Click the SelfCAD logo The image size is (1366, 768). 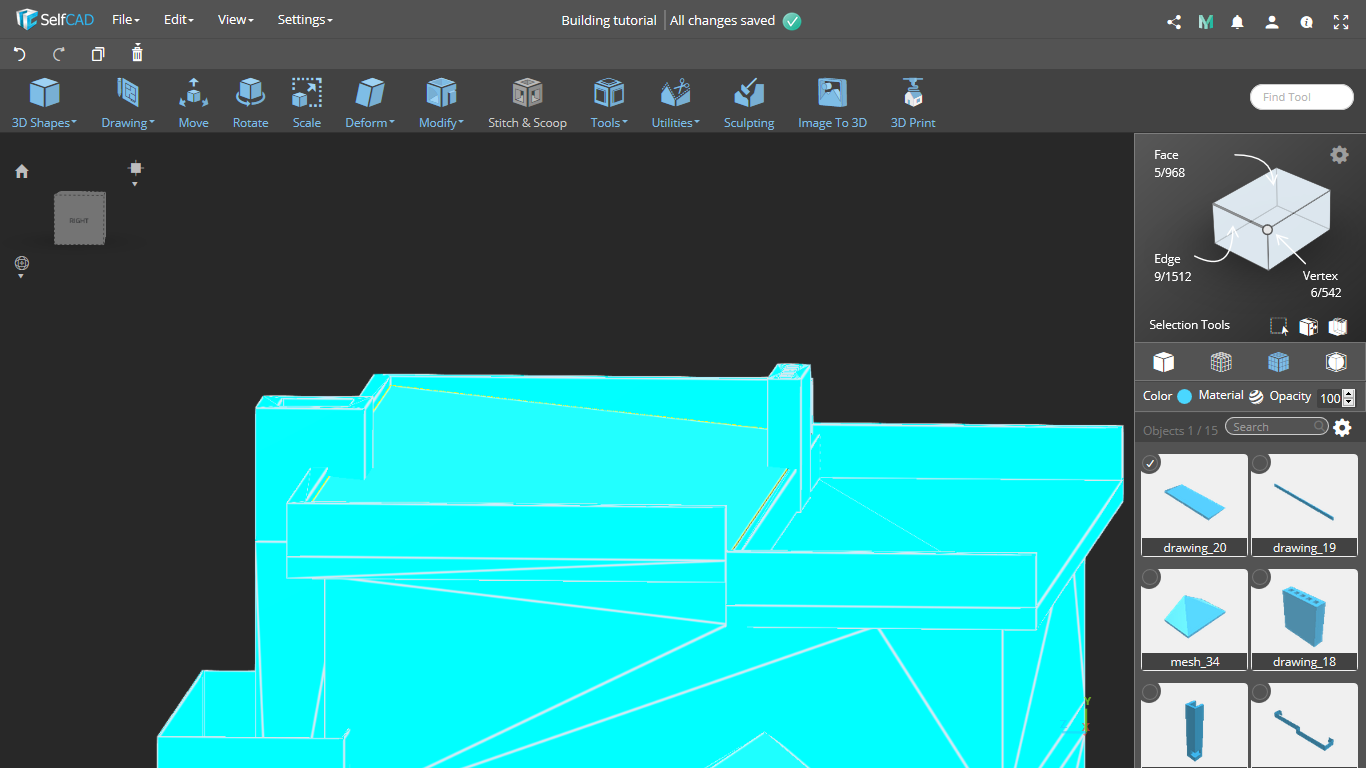tap(55, 20)
